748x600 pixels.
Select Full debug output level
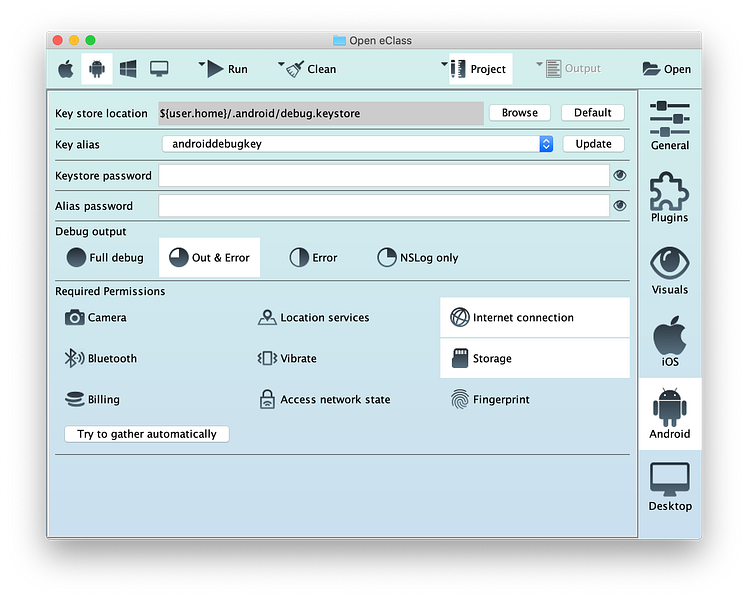click(x=105, y=258)
